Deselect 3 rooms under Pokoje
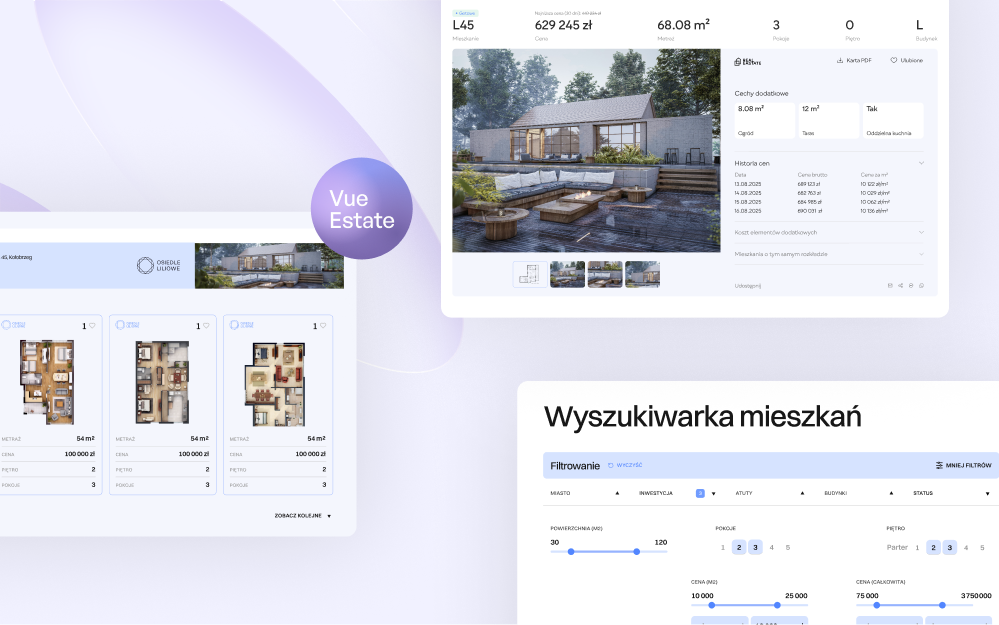999x625 pixels. [x=755, y=547]
